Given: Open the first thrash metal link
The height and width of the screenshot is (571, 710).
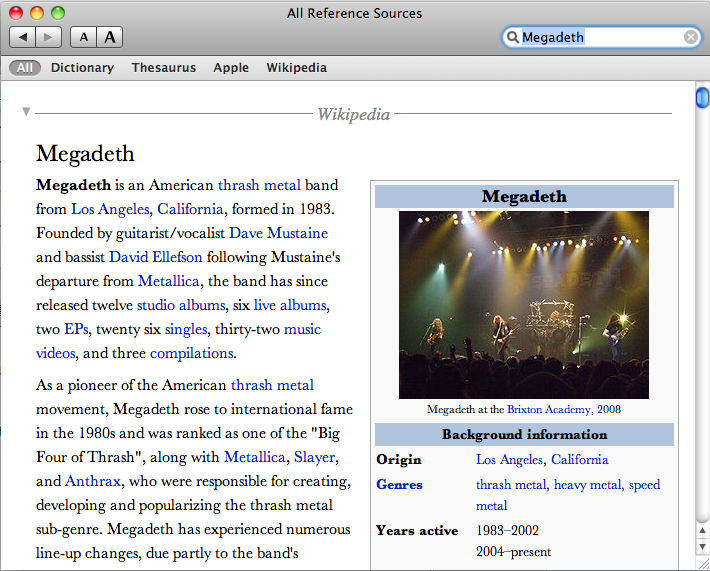Looking at the screenshot, I should click(x=259, y=185).
